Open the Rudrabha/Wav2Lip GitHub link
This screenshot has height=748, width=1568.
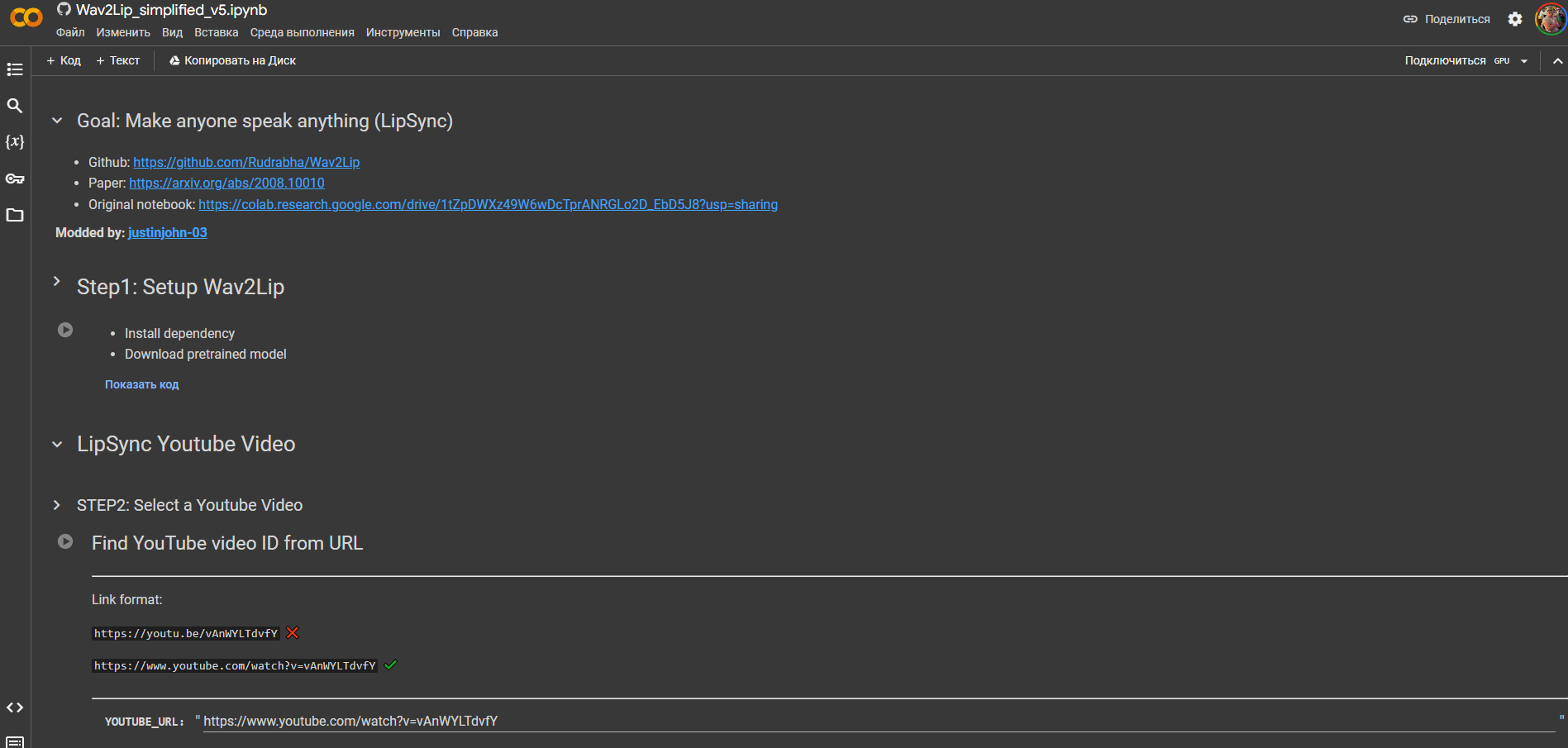pos(246,162)
